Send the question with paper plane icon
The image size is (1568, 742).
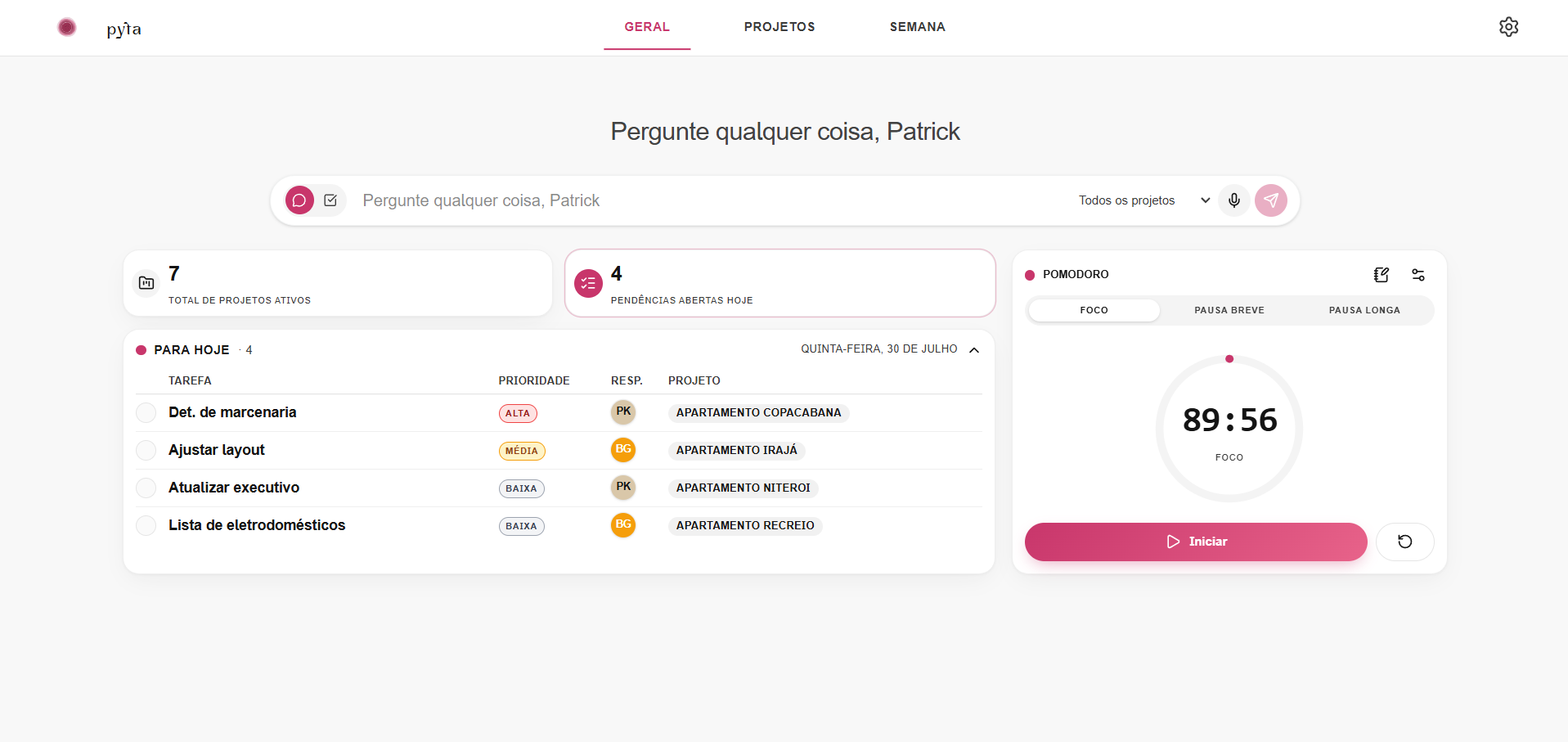(x=1271, y=200)
